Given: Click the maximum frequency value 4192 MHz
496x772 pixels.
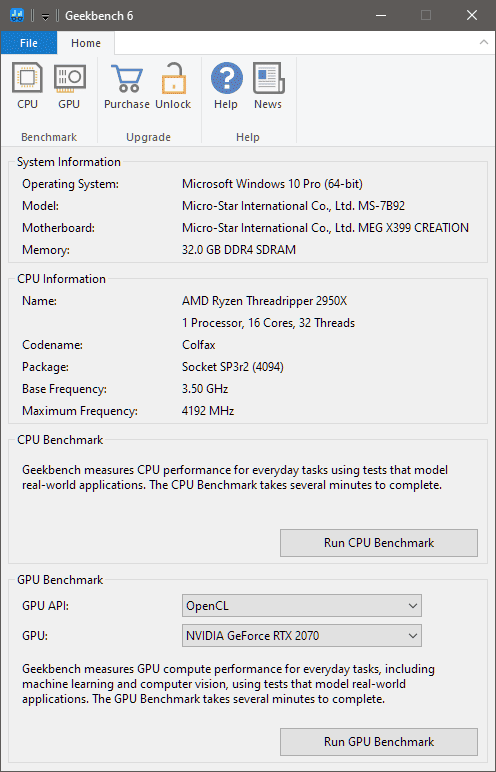Looking at the screenshot, I should [x=208, y=411].
